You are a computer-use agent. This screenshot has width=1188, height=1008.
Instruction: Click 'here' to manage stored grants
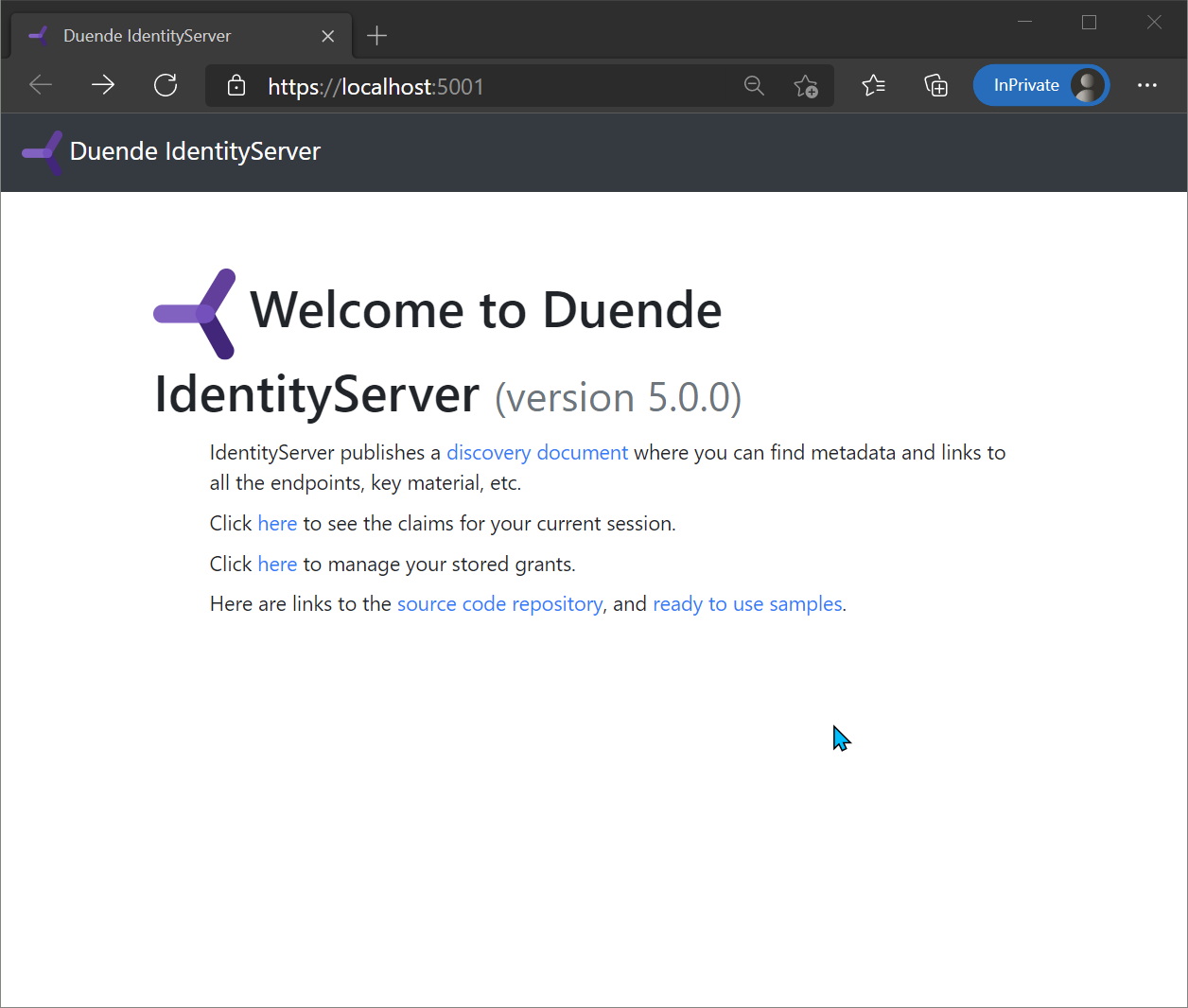[277, 565]
